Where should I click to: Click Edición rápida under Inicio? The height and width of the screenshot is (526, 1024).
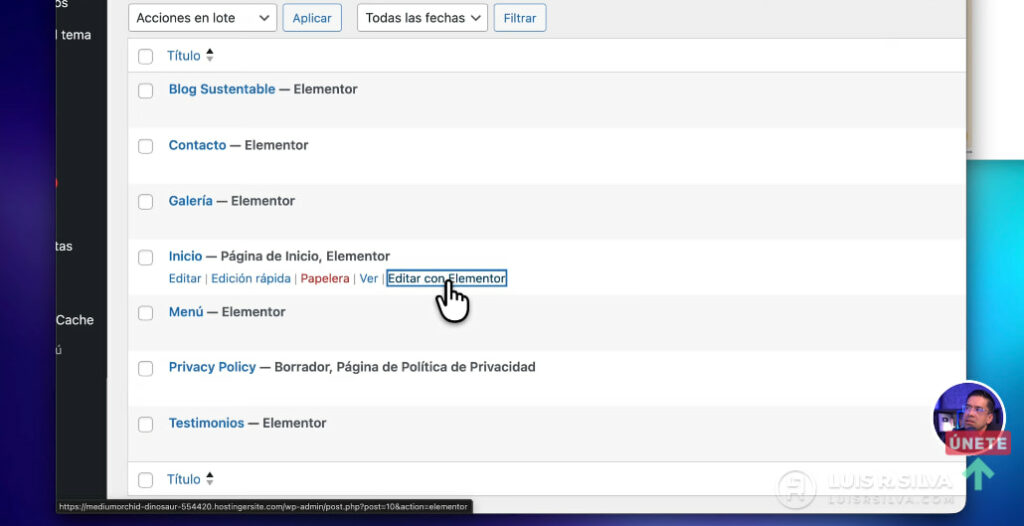point(251,278)
